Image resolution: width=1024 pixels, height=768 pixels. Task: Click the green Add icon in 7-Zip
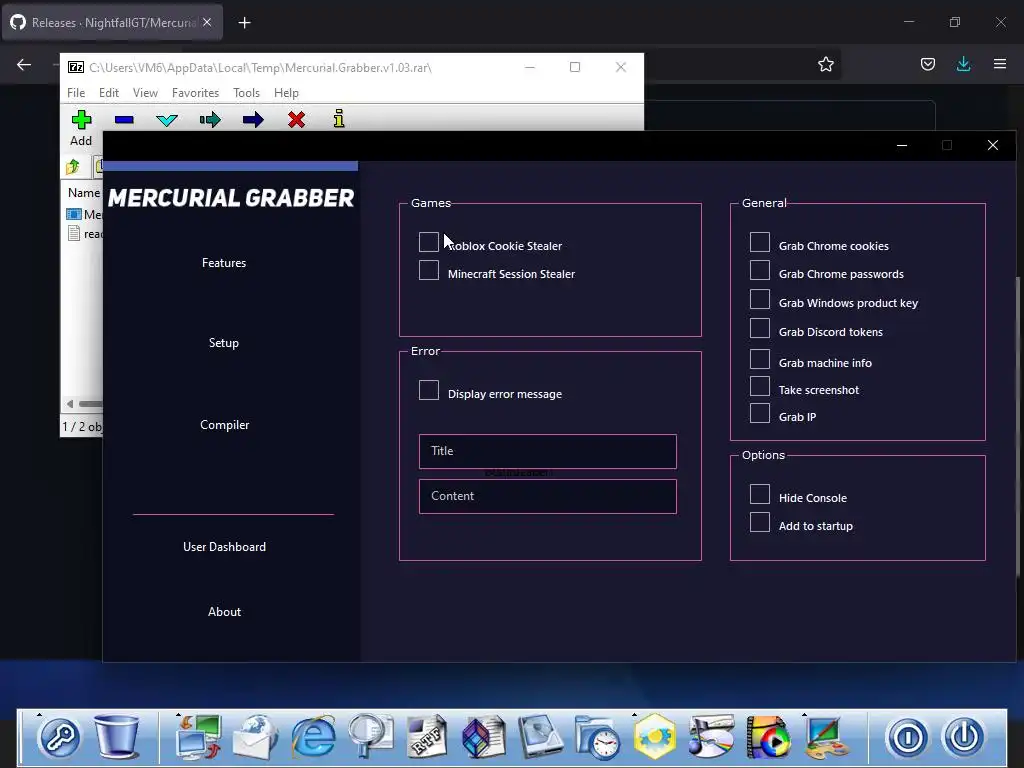click(81, 120)
